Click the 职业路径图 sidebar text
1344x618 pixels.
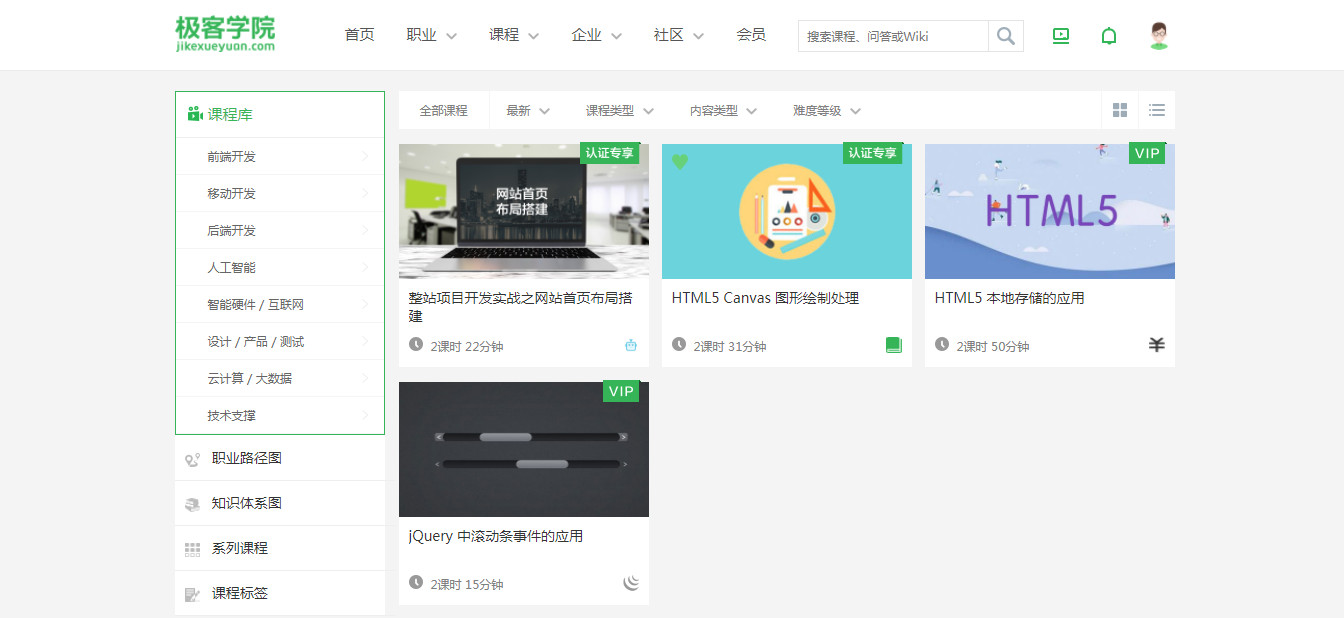(x=247, y=458)
